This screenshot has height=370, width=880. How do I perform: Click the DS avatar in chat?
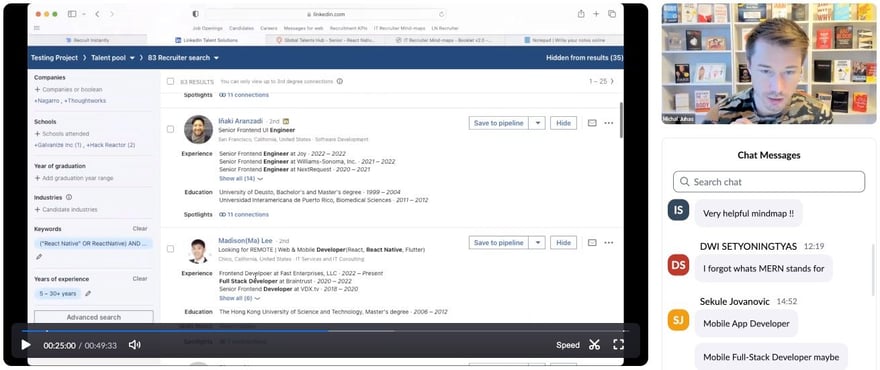[678, 264]
